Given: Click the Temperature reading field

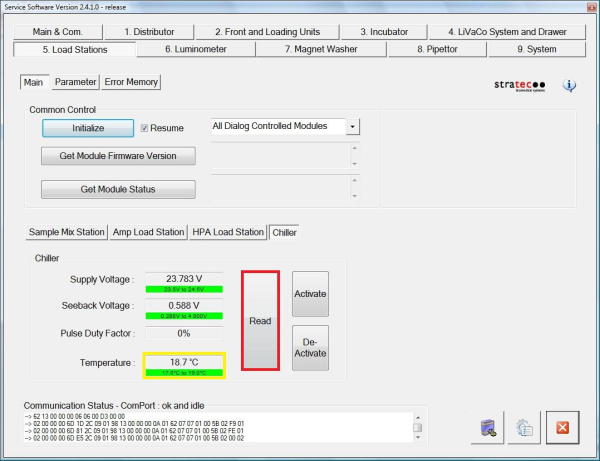Looking at the screenshot, I should coord(183,361).
